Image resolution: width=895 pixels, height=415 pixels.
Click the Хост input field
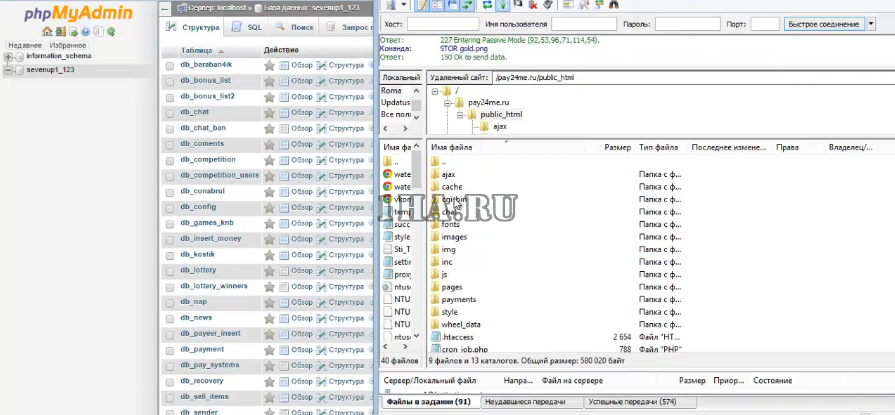coord(440,24)
